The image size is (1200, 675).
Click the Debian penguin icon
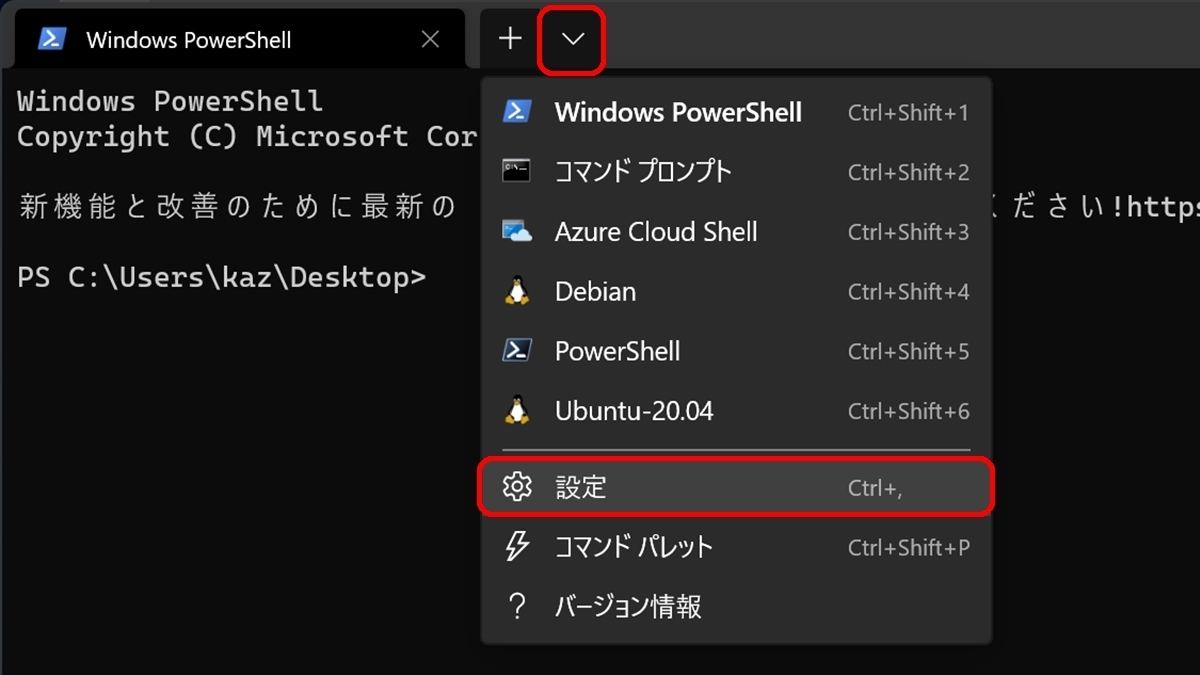point(517,291)
